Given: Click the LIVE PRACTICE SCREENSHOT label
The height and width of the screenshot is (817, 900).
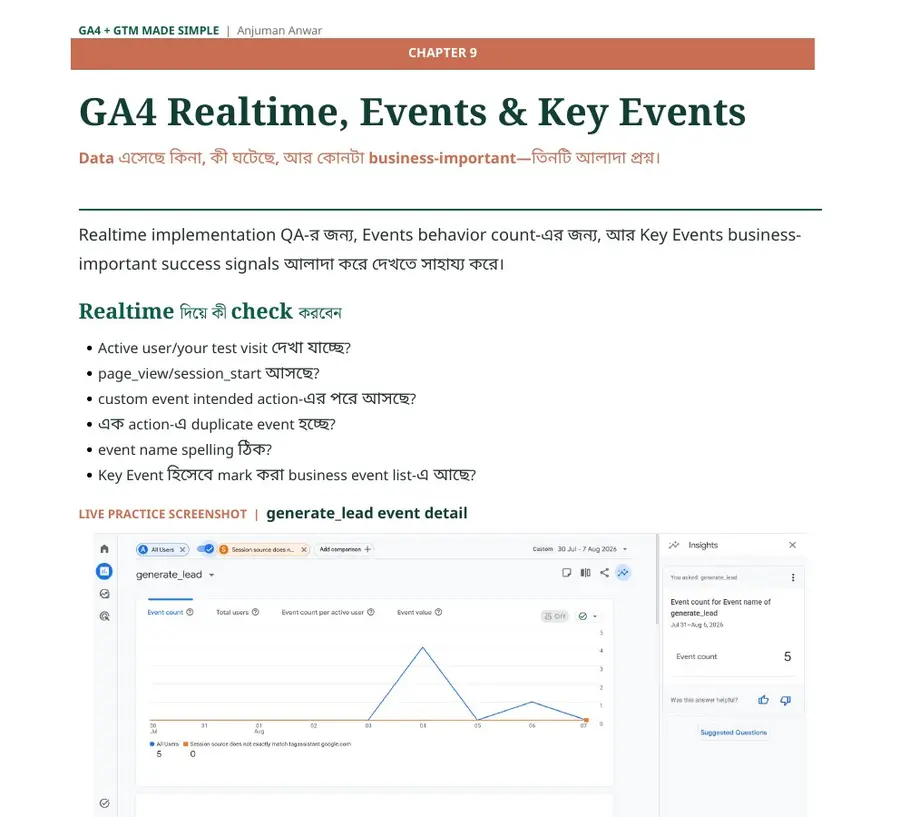Looking at the screenshot, I should tap(162, 514).
